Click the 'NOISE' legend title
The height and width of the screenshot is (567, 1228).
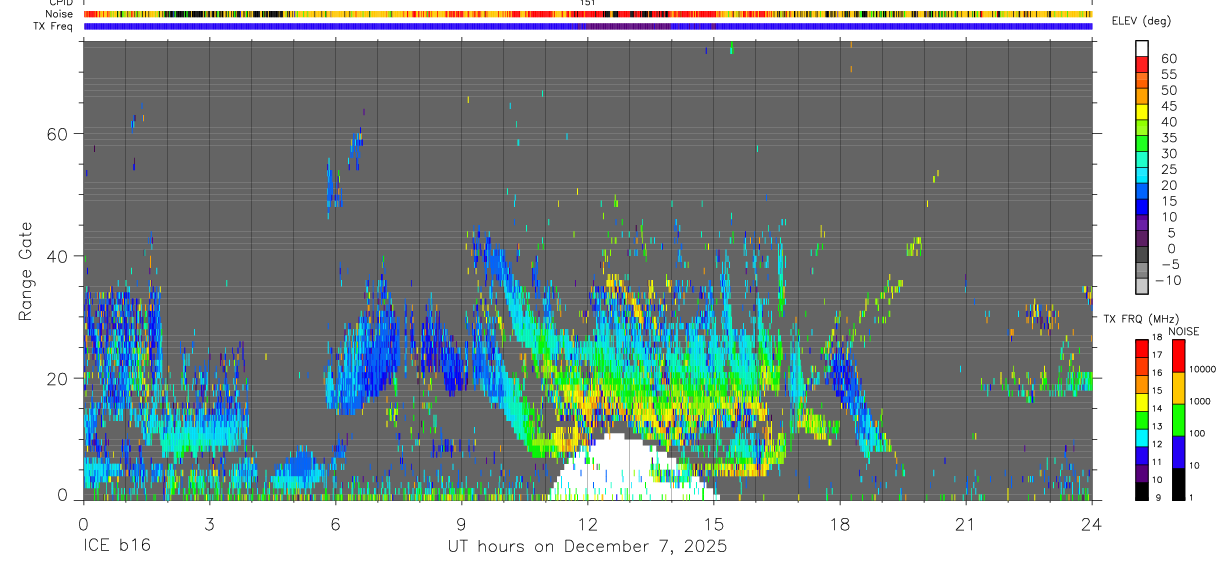tap(1183, 331)
